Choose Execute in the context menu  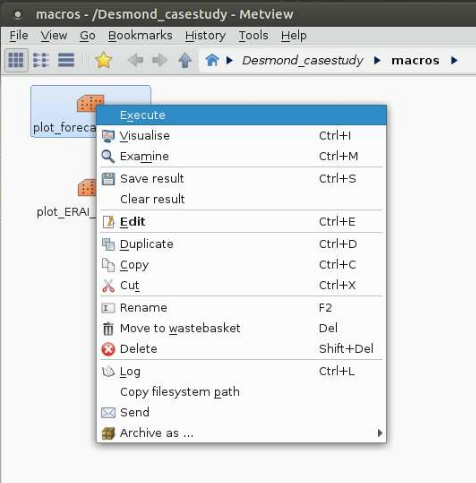click(x=241, y=115)
